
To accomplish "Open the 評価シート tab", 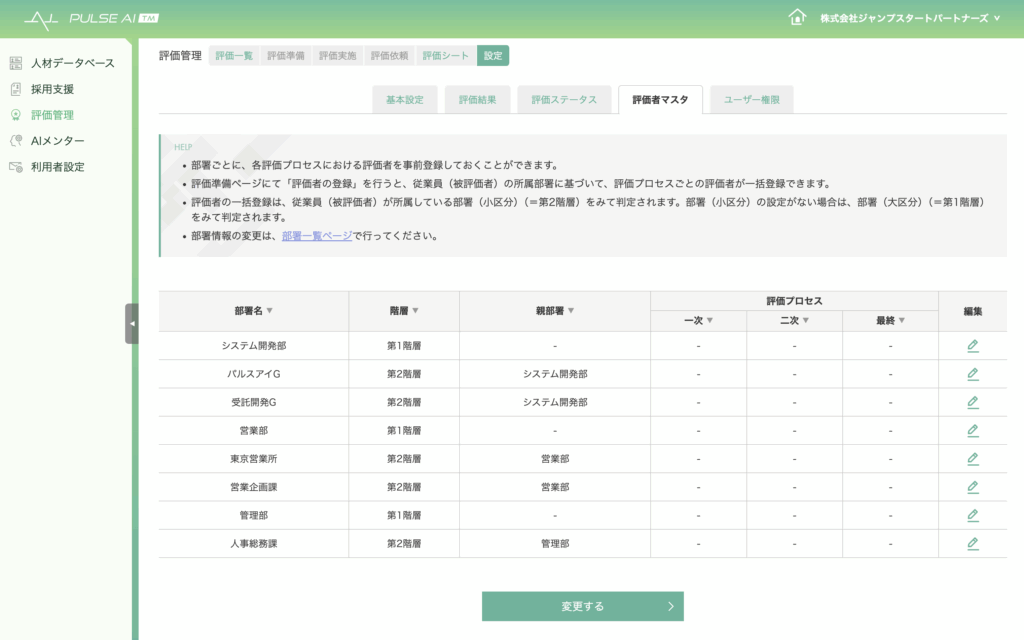I will pyautogui.click(x=445, y=56).
